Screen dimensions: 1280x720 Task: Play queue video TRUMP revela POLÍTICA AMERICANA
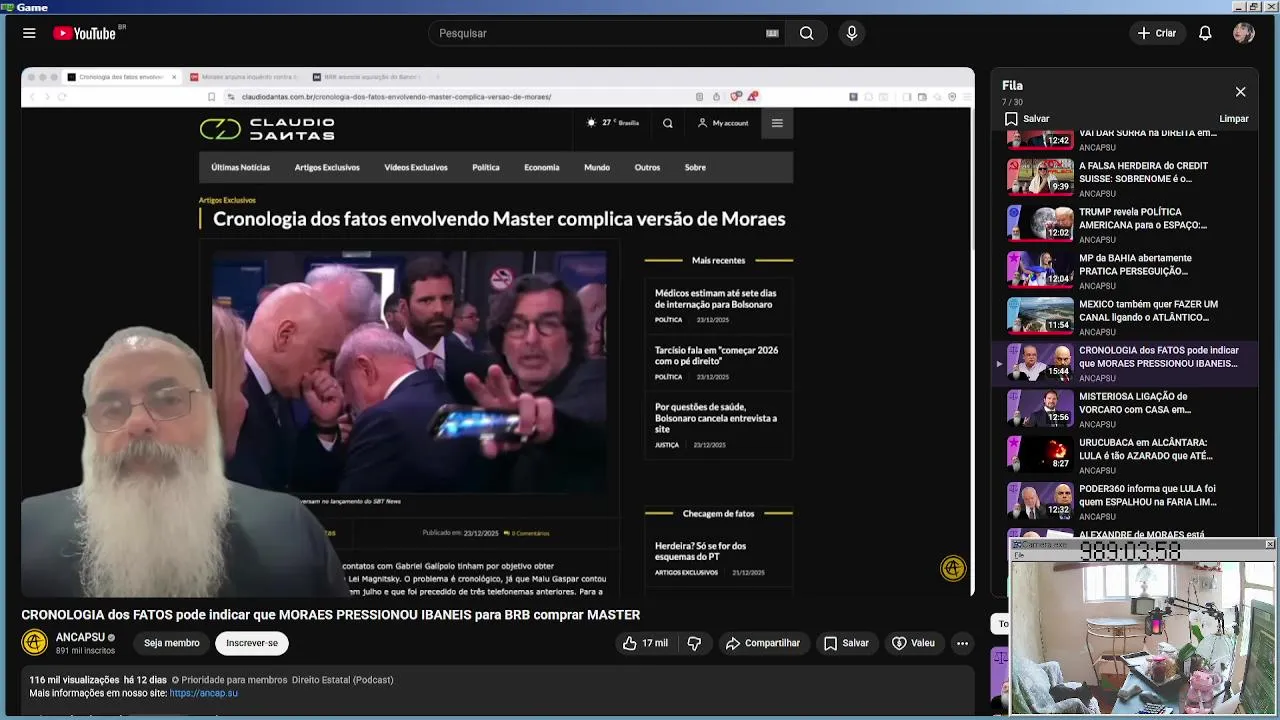[x=1125, y=224]
